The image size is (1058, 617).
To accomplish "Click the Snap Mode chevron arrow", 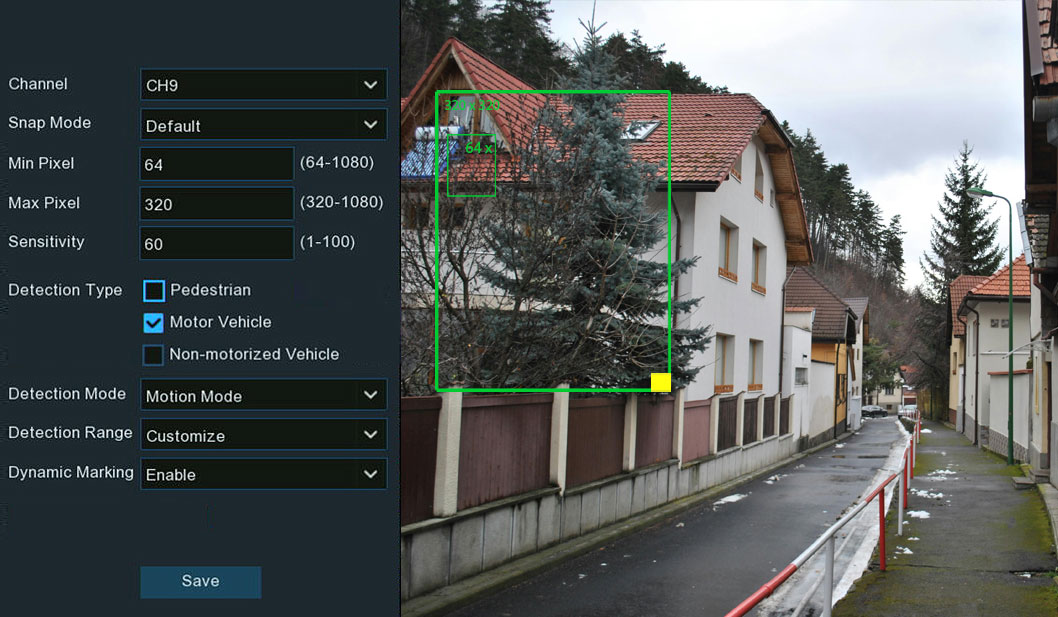I will point(371,124).
